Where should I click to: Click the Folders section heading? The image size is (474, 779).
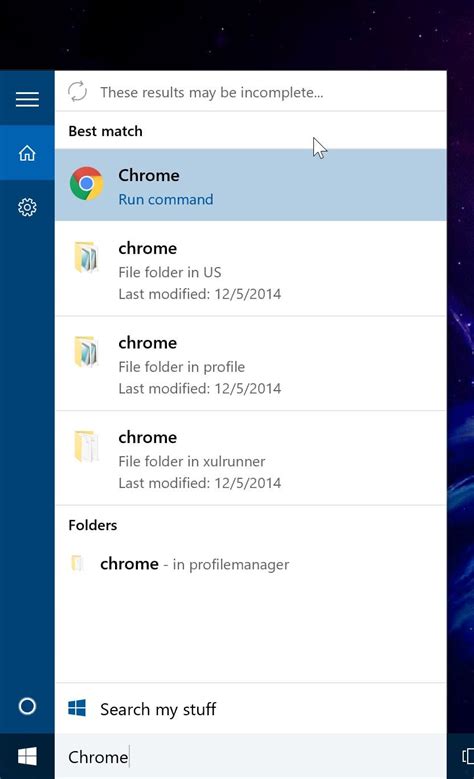coord(93,525)
